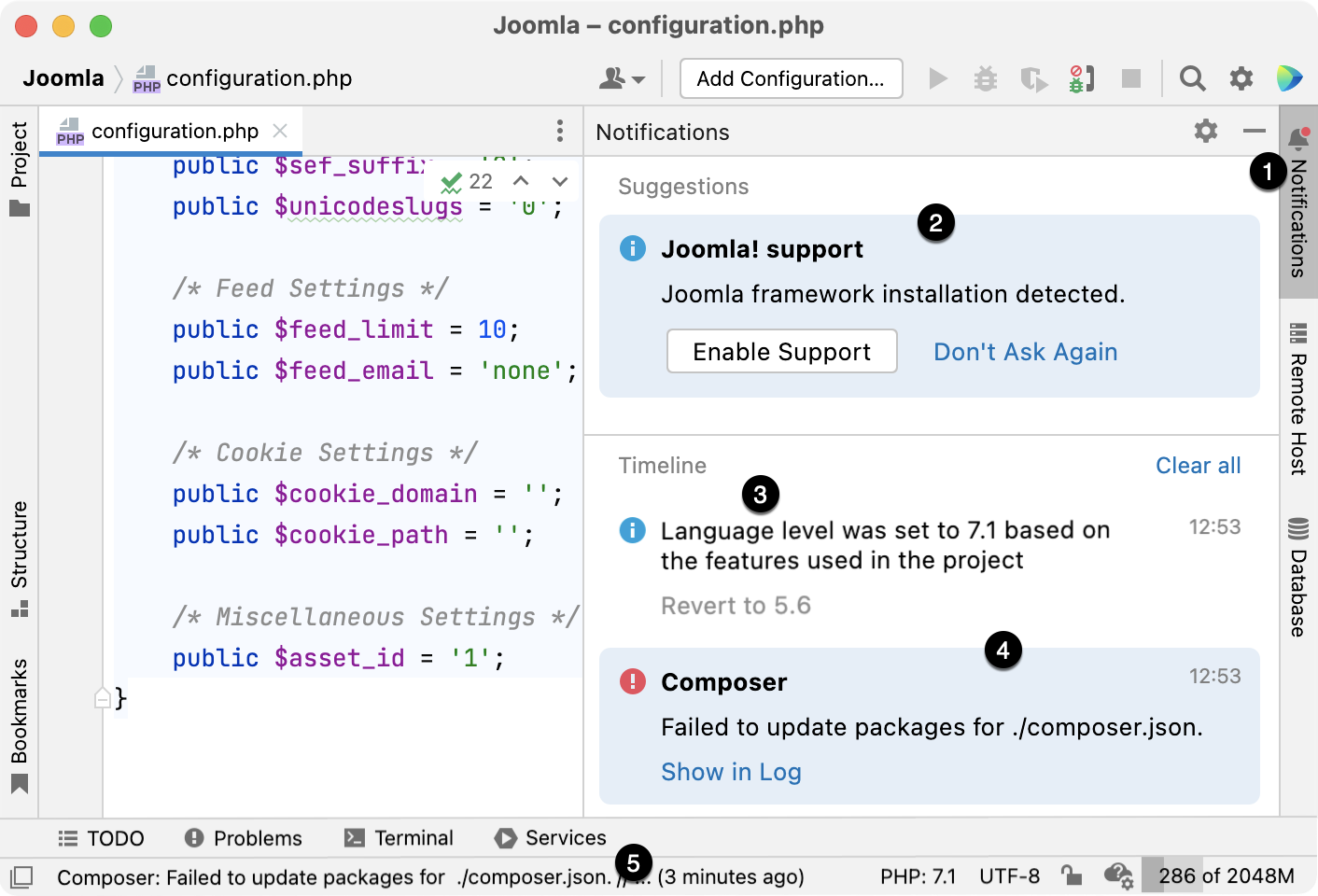Switch to the Terminal tab

[400, 837]
